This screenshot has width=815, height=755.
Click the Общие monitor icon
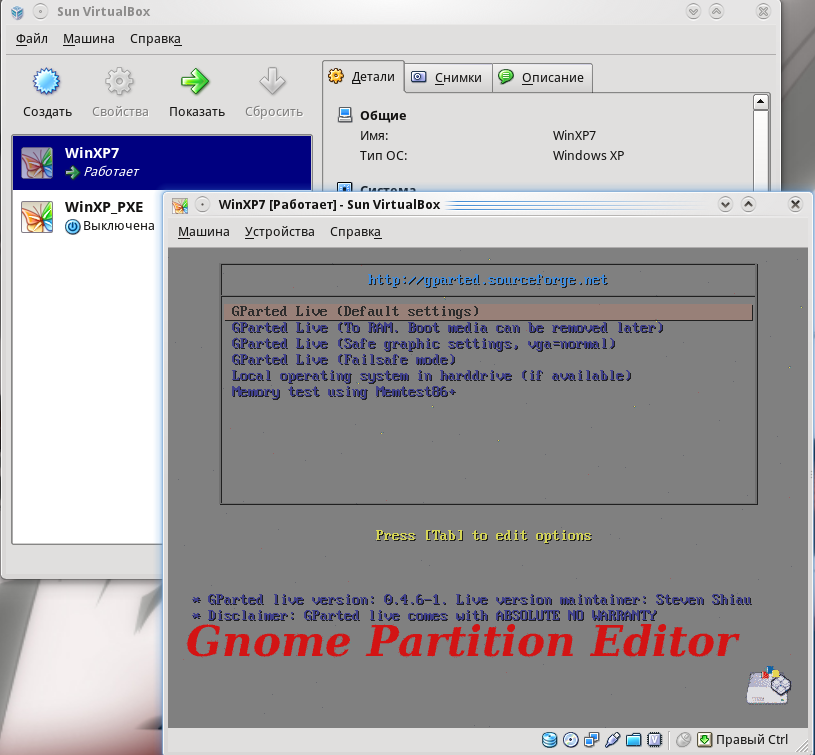coord(345,115)
